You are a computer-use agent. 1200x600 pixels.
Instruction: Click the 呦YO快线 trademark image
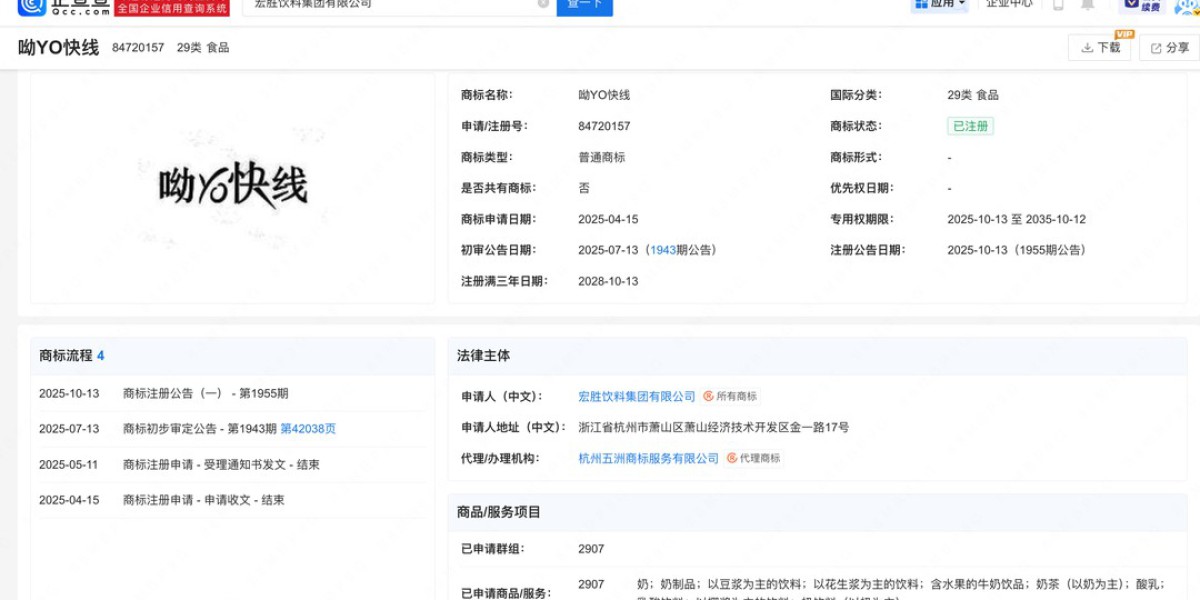click(x=233, y=187)
